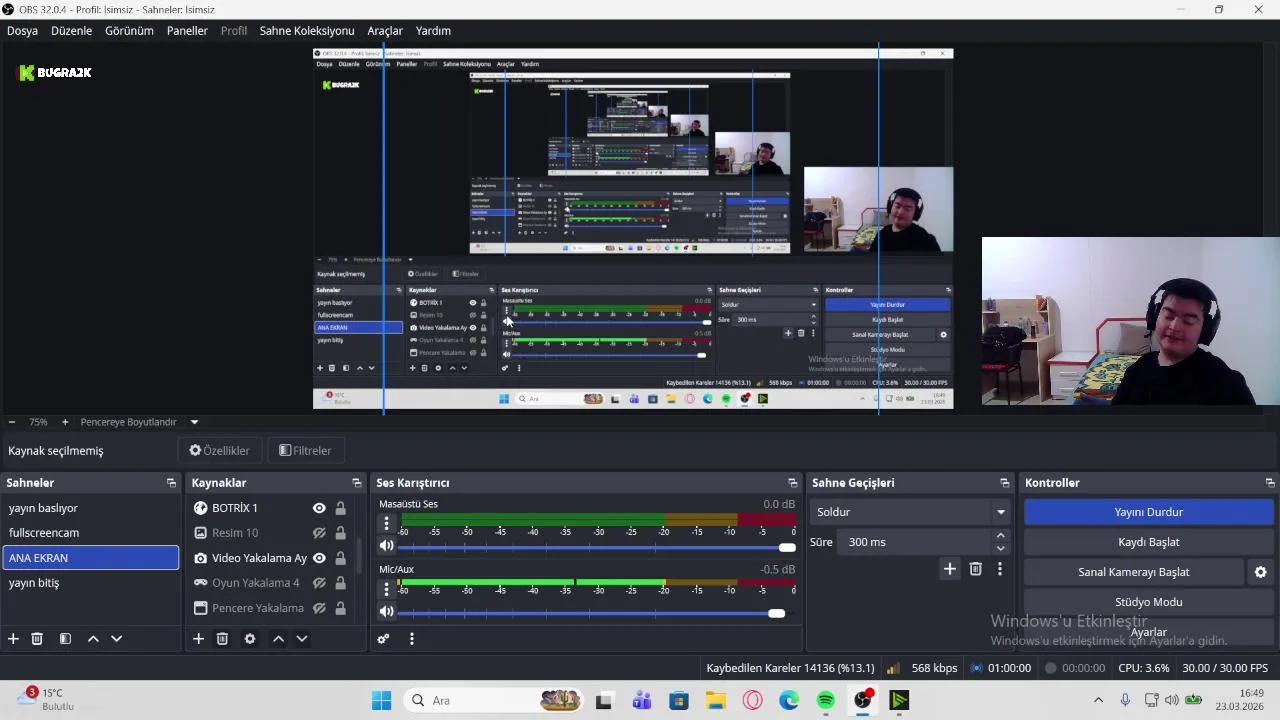Viewport: 1280px width, 720px height.
Task: Toggle lock on Resim 10 source
Action: click(x=340, y=533)
